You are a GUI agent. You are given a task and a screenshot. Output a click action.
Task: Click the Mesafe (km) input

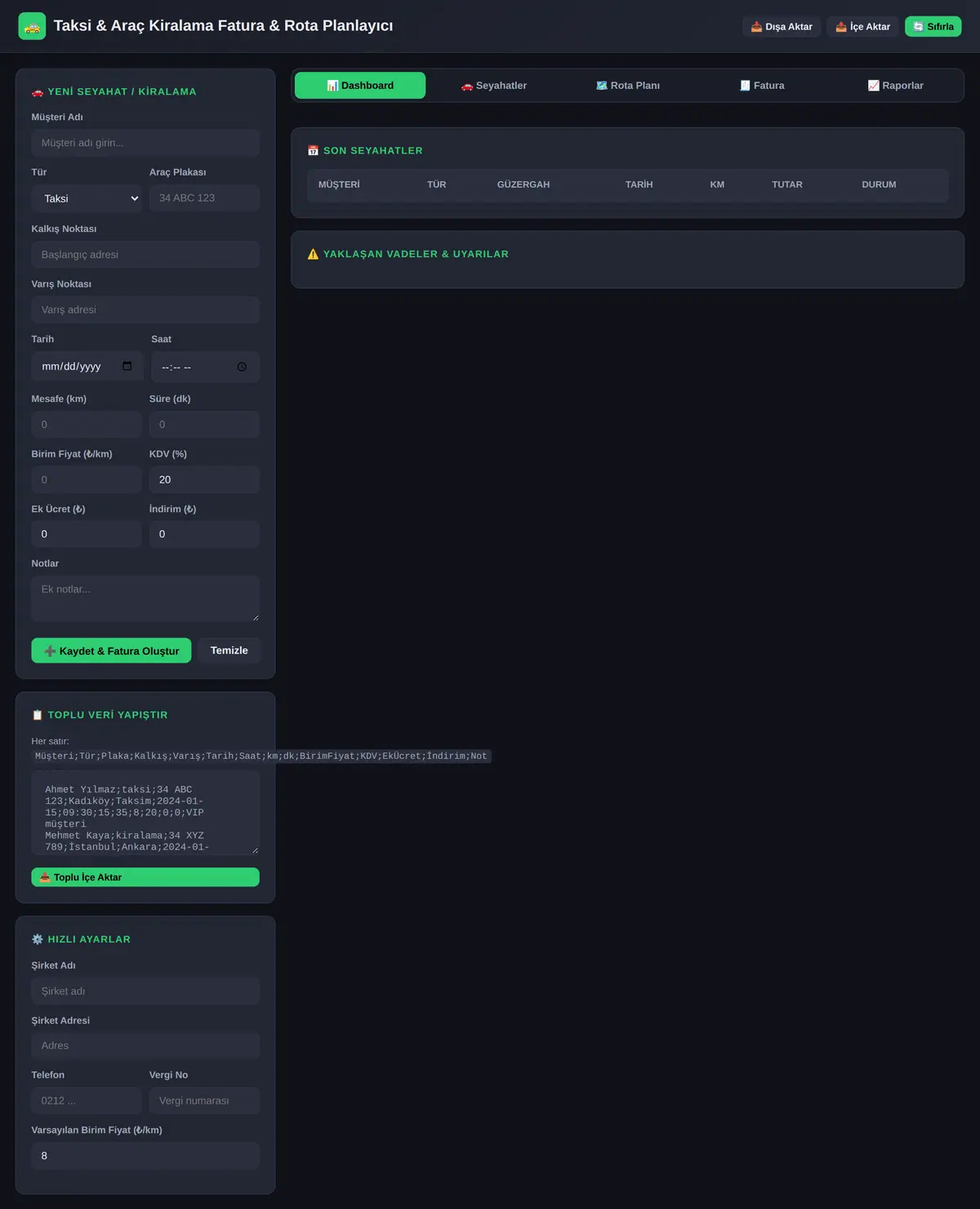click(x=87, y=425)
